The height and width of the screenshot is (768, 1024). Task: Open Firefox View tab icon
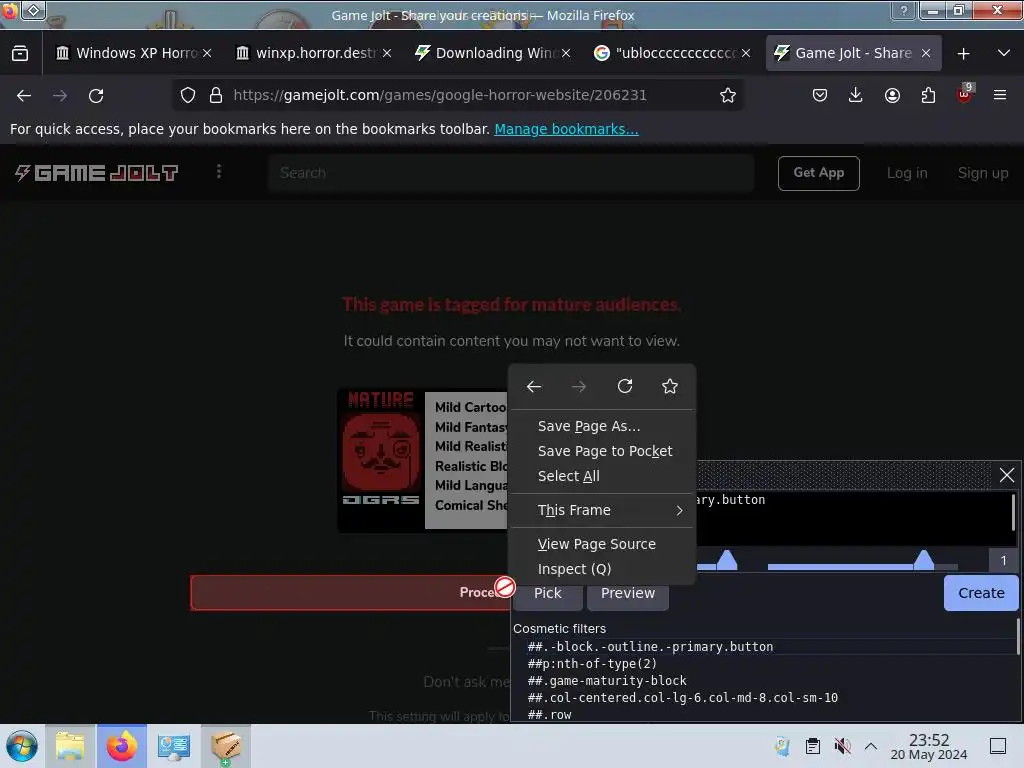[x=20, y=53]
